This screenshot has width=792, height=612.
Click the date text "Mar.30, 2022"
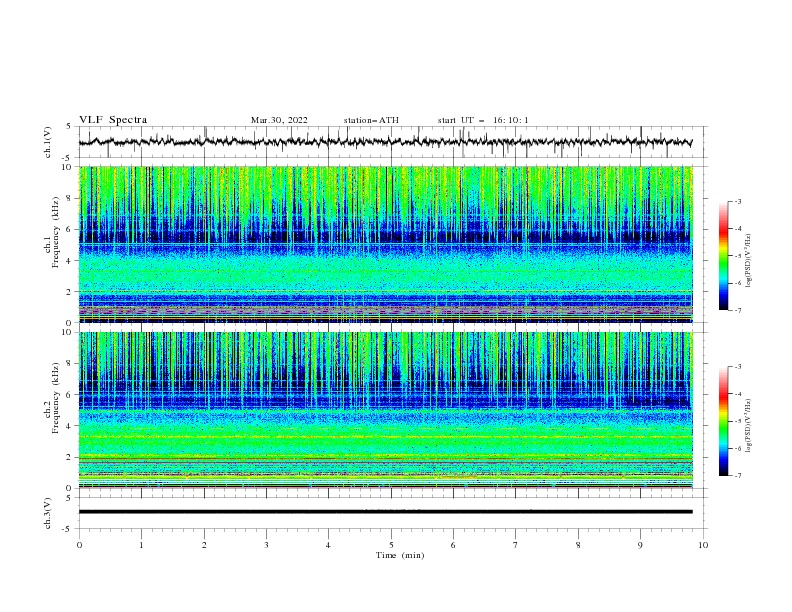[x=279, y=120]
